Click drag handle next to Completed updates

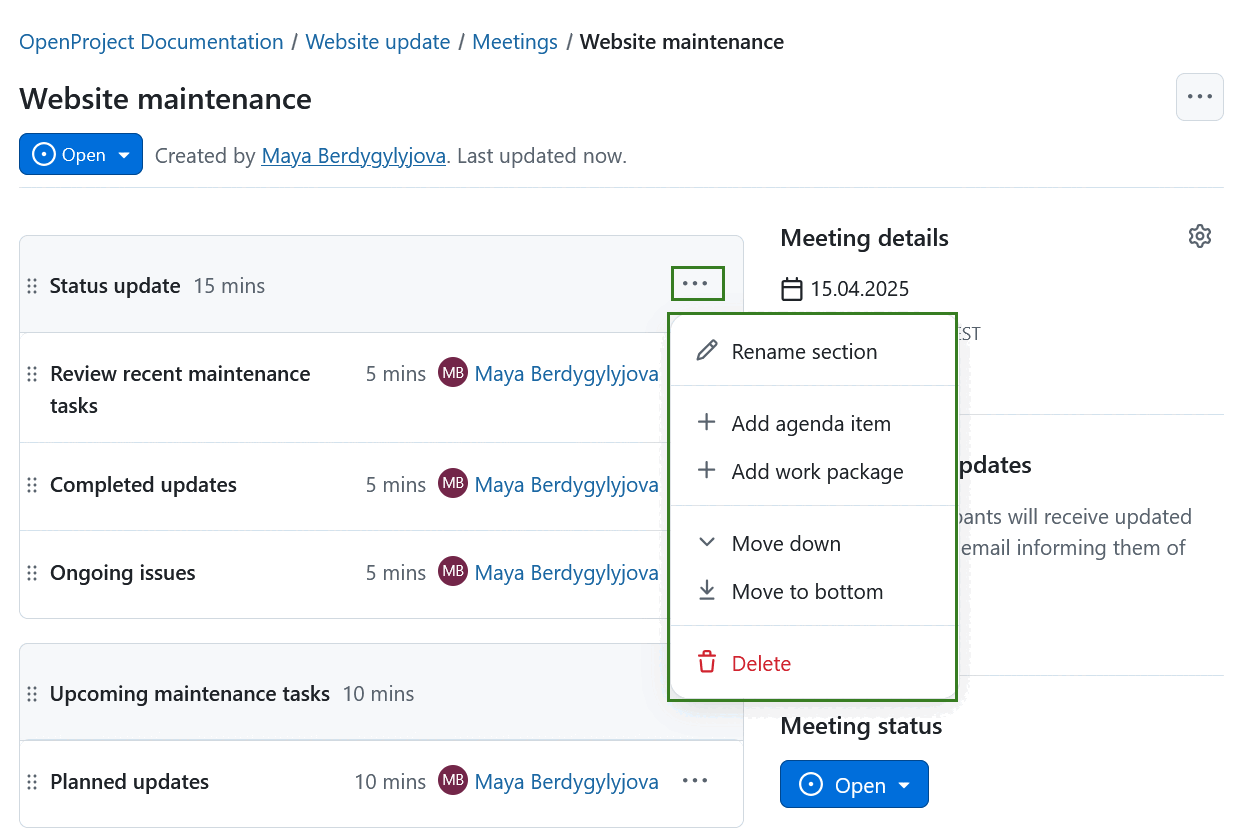(32, 485)
